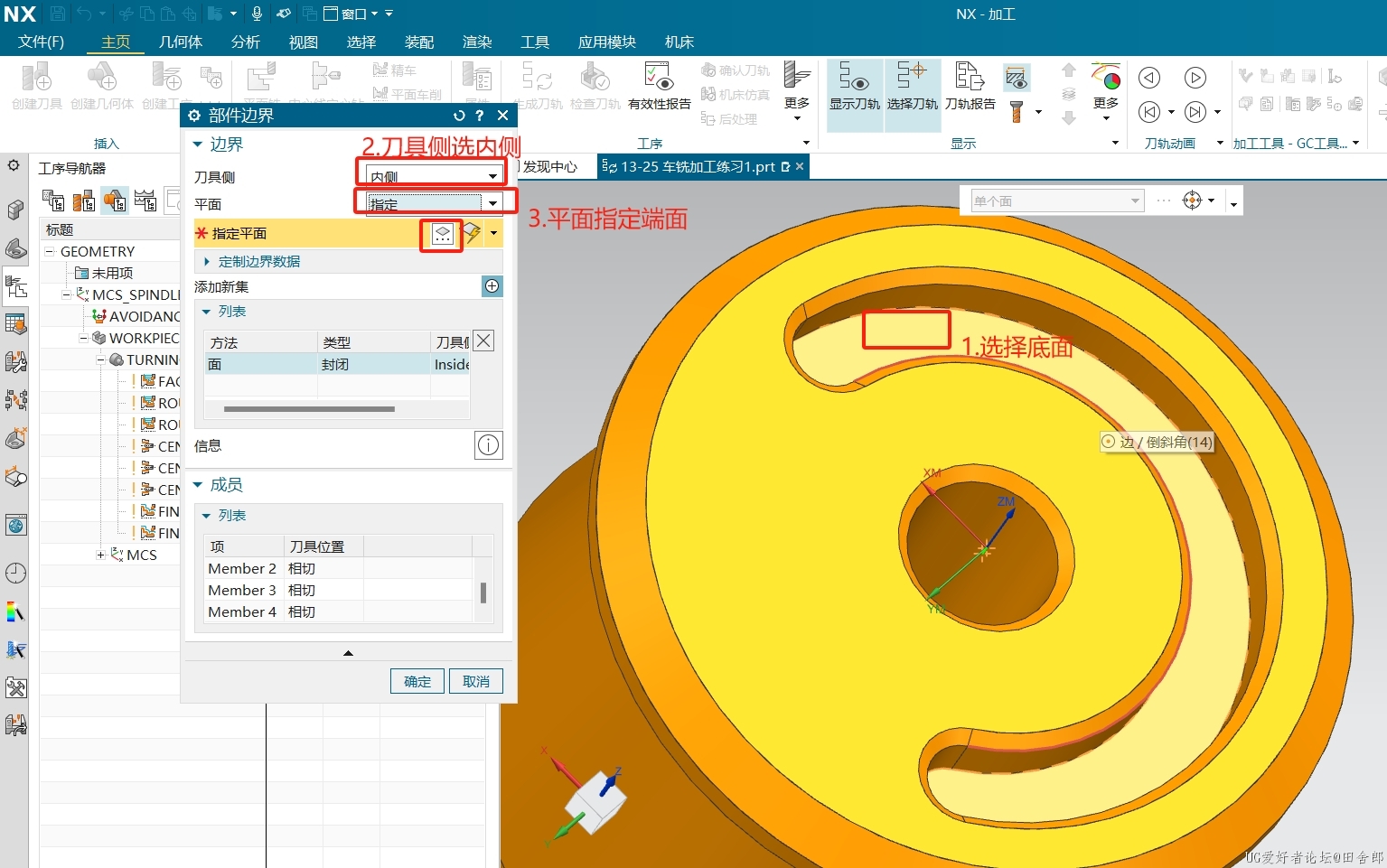The width and height of the screenshot is (1387, 868).
Task: Click Display Tool Path (显示刀轨) icon
Action: pos(854,88)
